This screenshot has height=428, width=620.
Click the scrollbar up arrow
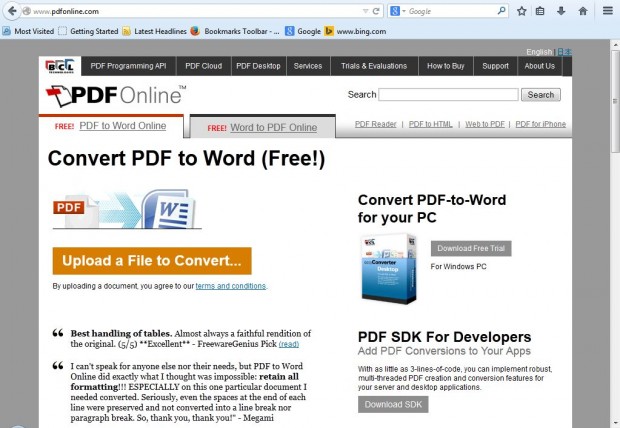click(615, 44)
